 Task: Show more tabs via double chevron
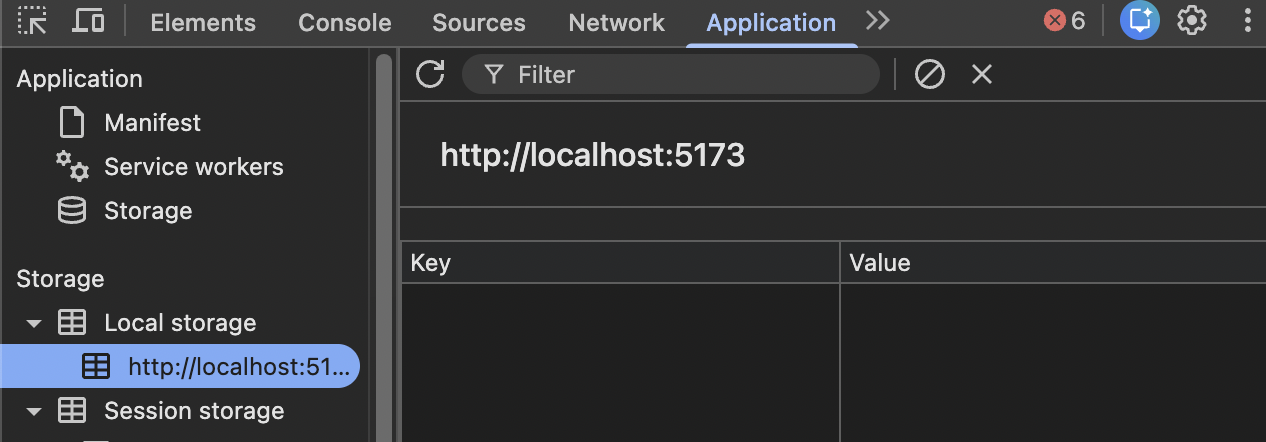[878, 21]
